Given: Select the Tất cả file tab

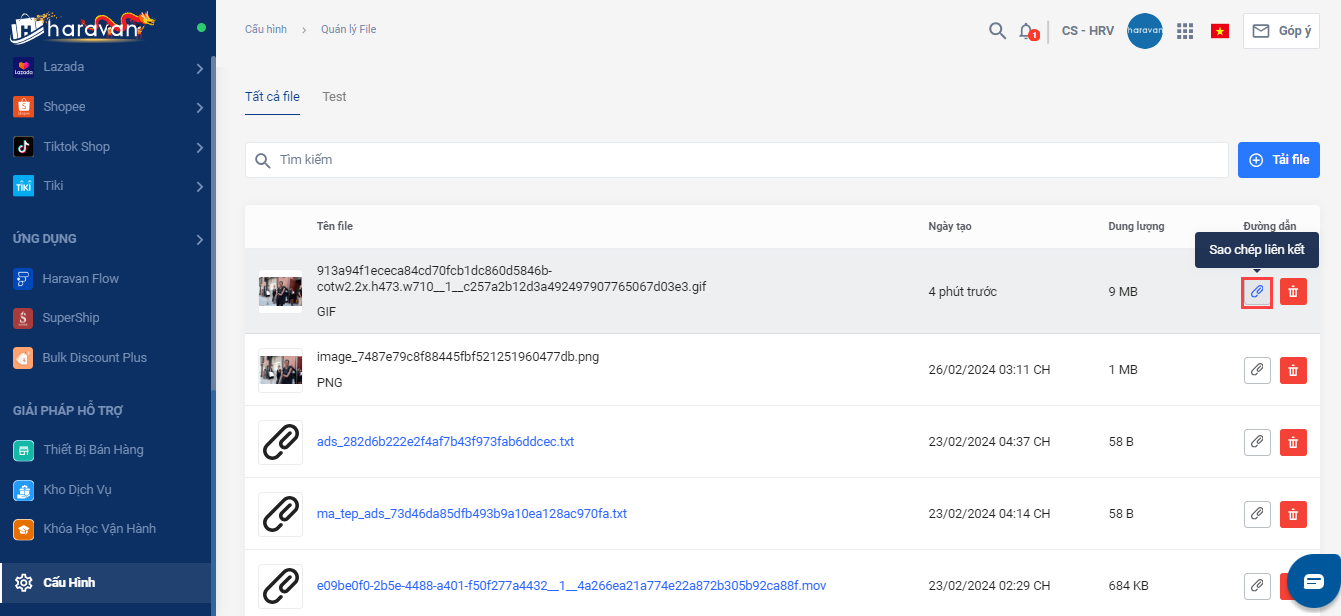Looking at the screenshot, I should pos(272,97).
